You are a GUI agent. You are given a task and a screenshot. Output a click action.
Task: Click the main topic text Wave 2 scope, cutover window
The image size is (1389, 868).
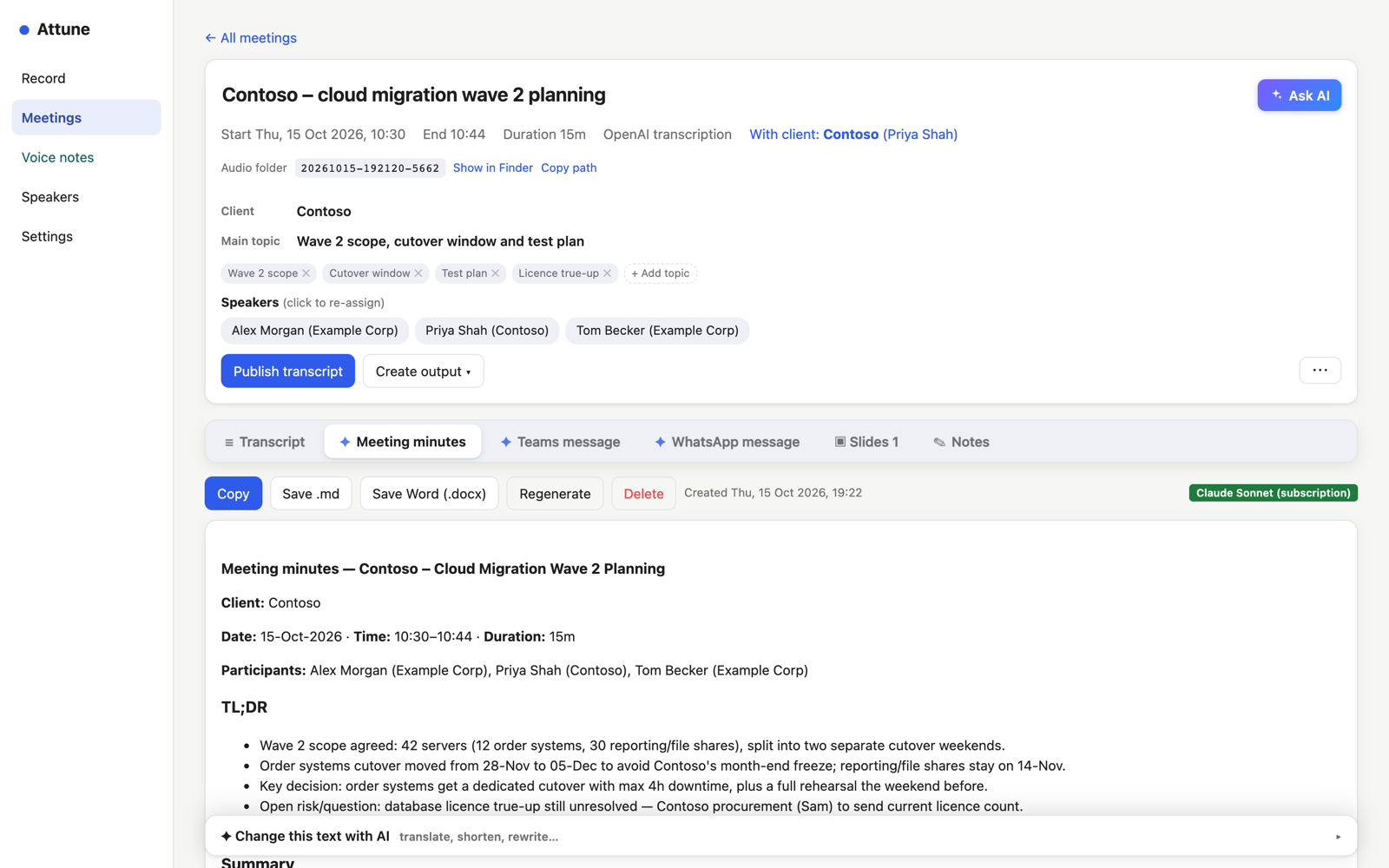coord(440,241)
